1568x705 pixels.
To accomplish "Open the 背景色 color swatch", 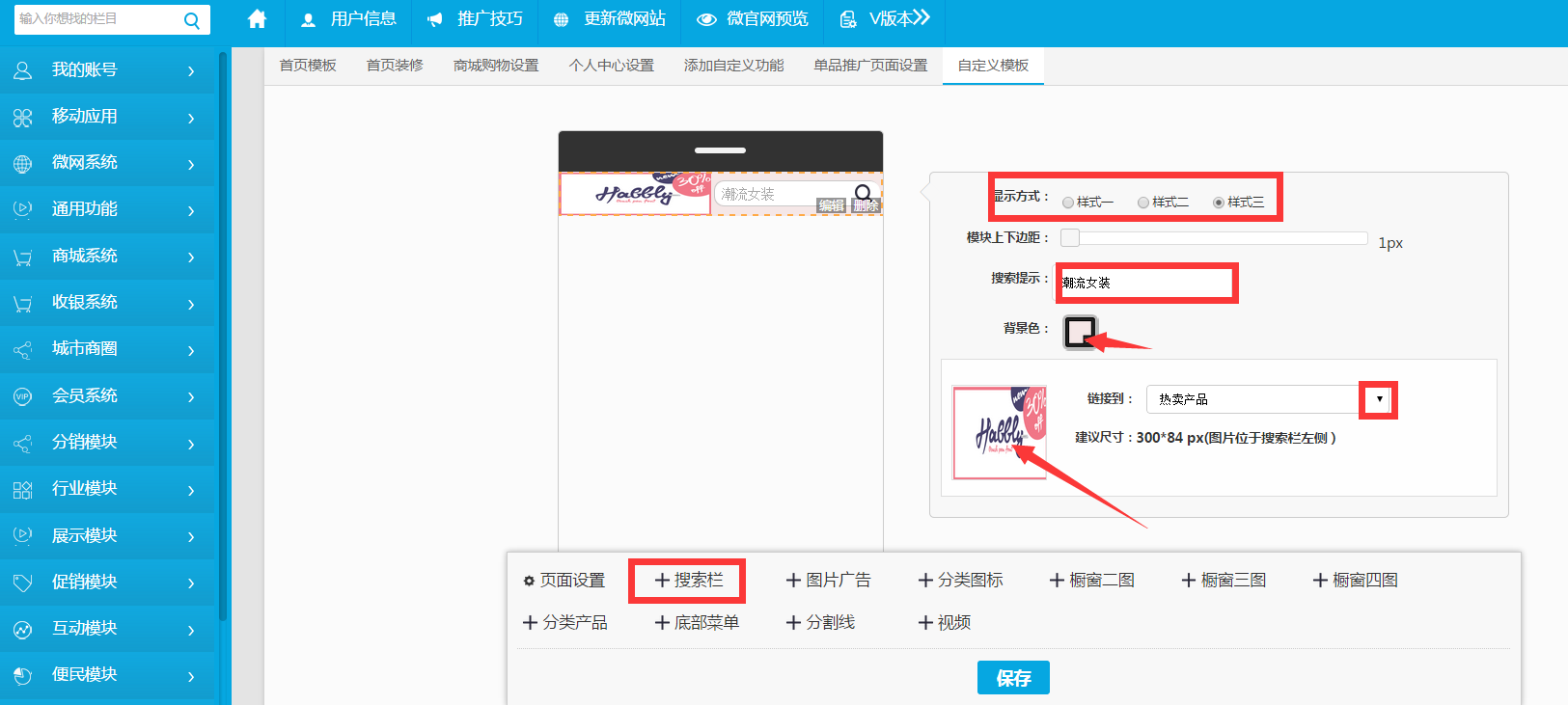I will tap(1080, 332).
